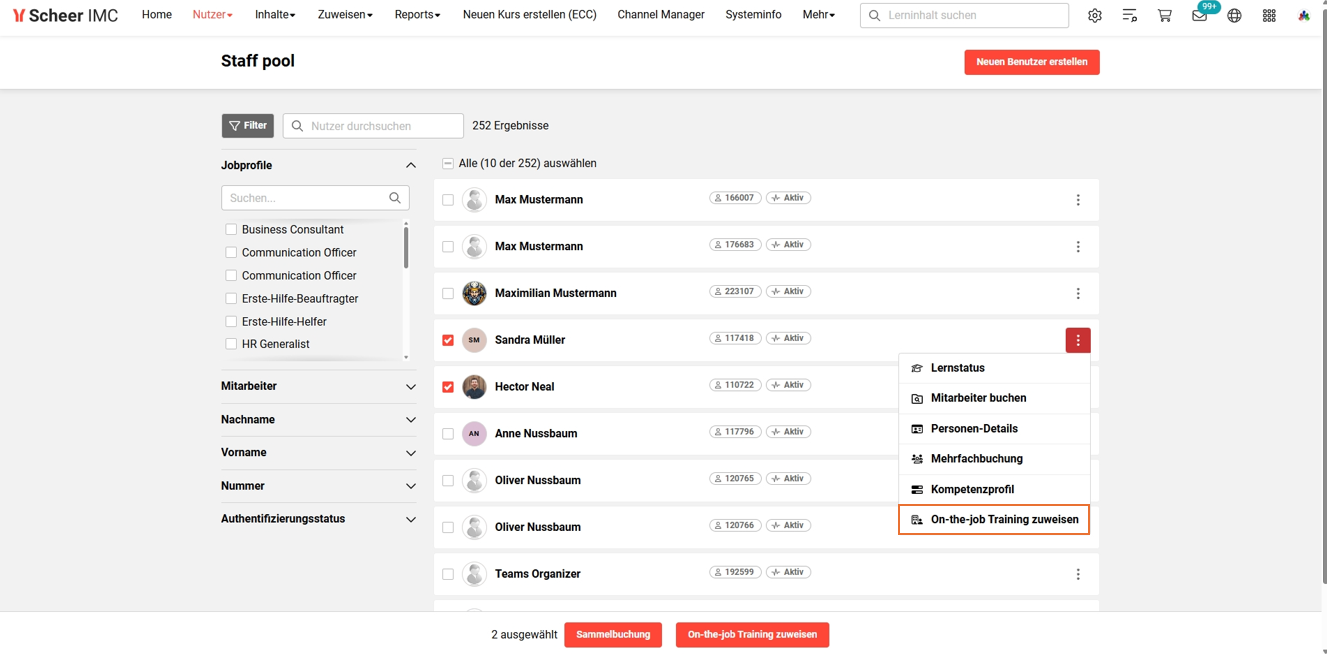Screen dimensions: 1327x654
Task: Click magnifier icon in Jobprofile search box
Action: 395,198
